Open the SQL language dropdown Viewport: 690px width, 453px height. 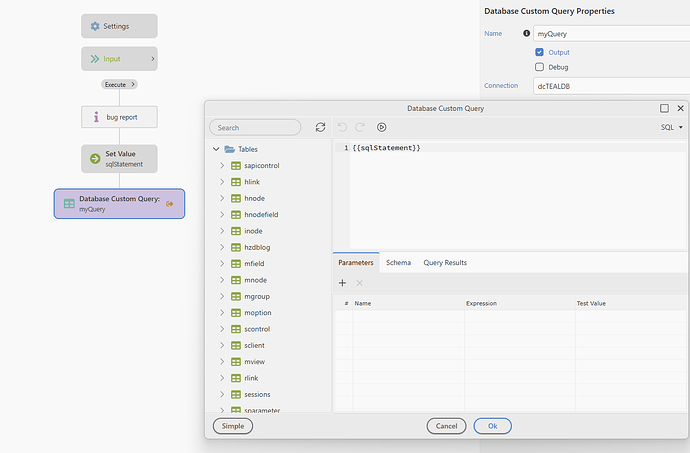coord(671,128)
